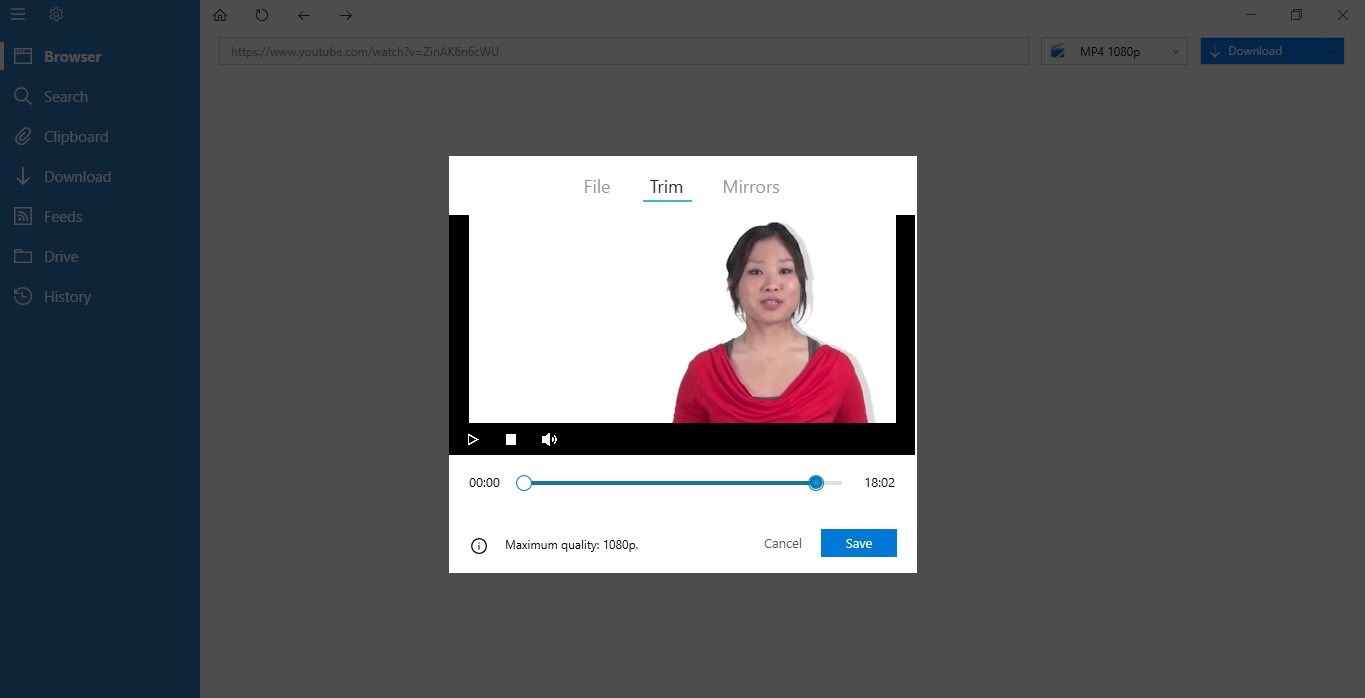
Task: Switch to the Mirrors tab
Action: coord(751,187)
